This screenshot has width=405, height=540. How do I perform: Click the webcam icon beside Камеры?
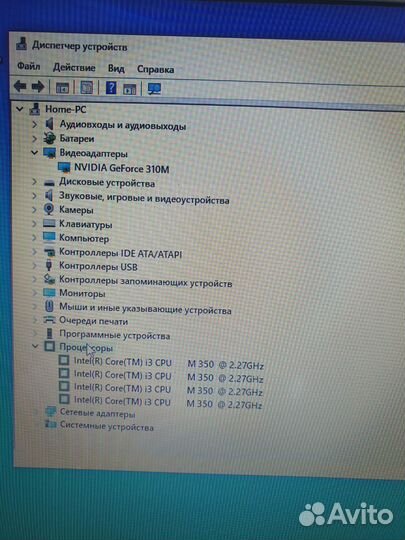click(x=49, y=209)
